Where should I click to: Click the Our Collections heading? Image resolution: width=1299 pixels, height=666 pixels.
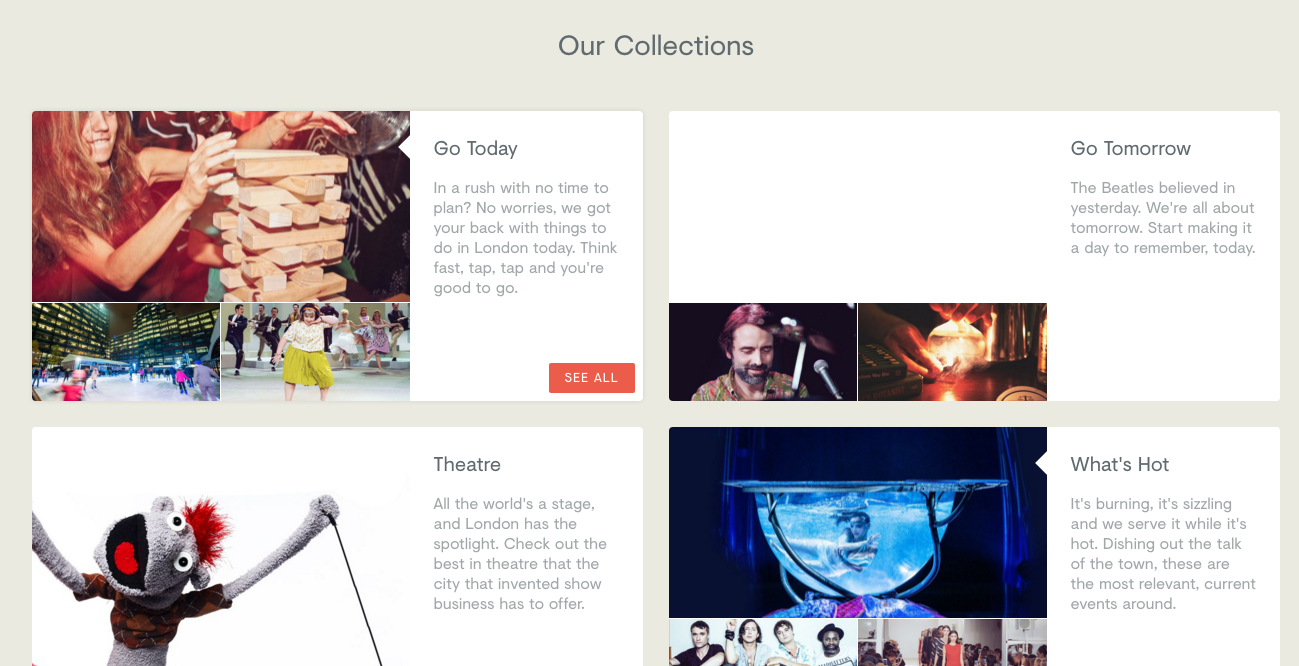point(656,46)
